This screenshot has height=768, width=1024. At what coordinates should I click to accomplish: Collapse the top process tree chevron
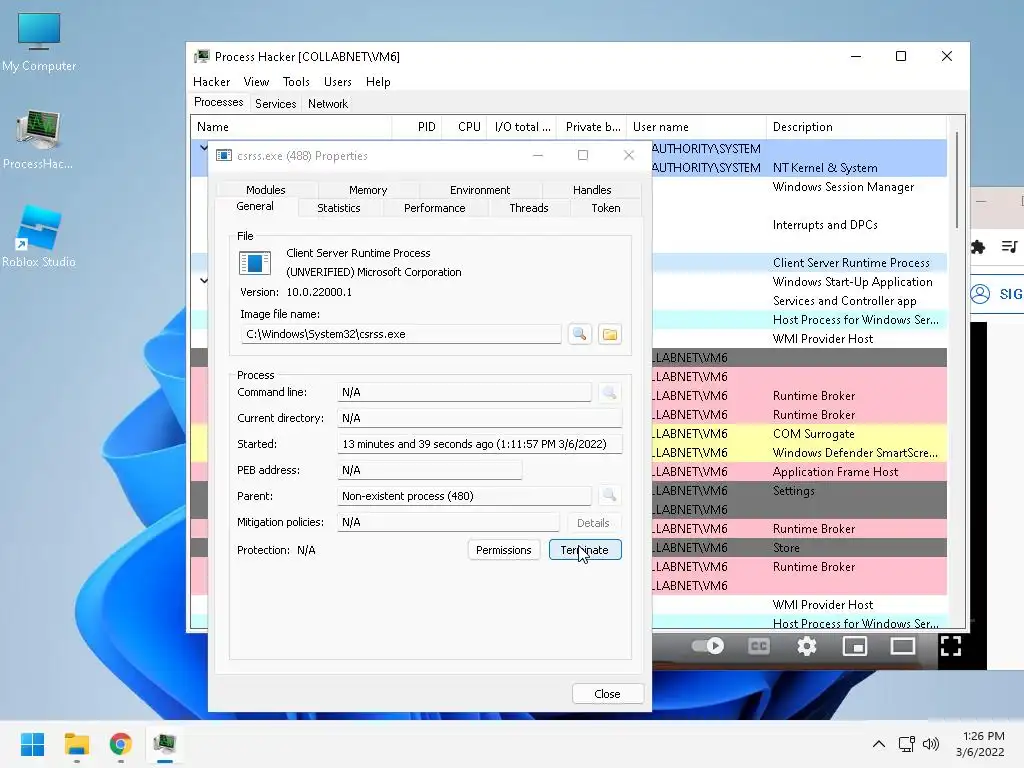click(x=203, y=148)
